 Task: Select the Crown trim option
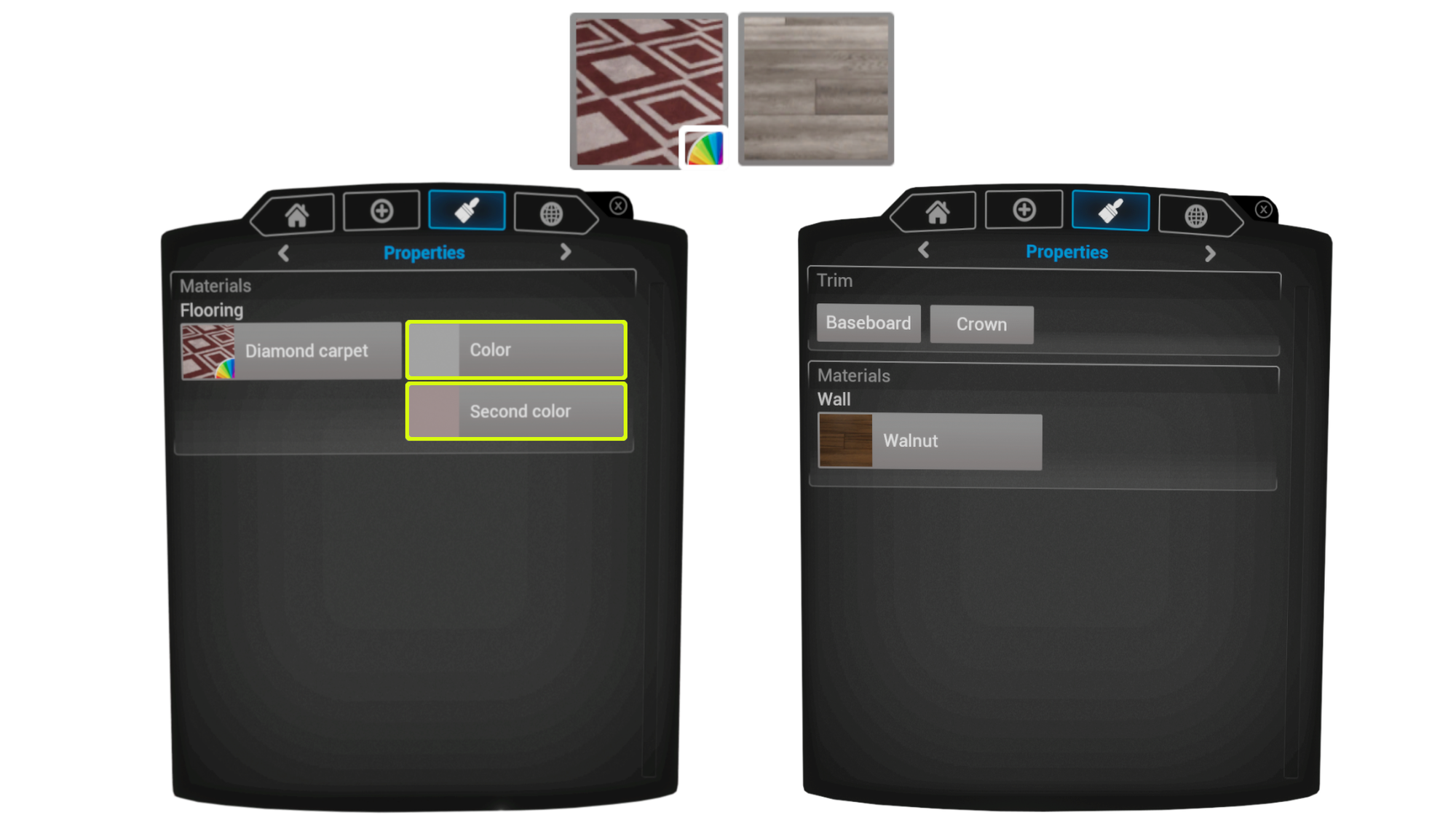(981, 323)
